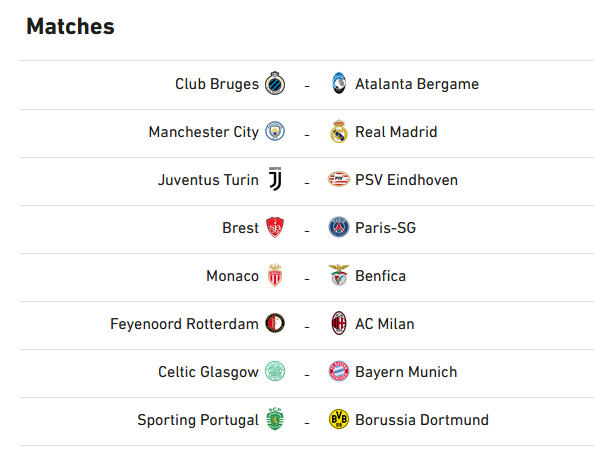The height and width of the screenshot is (450, 611).
Task: Select the Manchester City badge
Action: (x=275, y=131)
